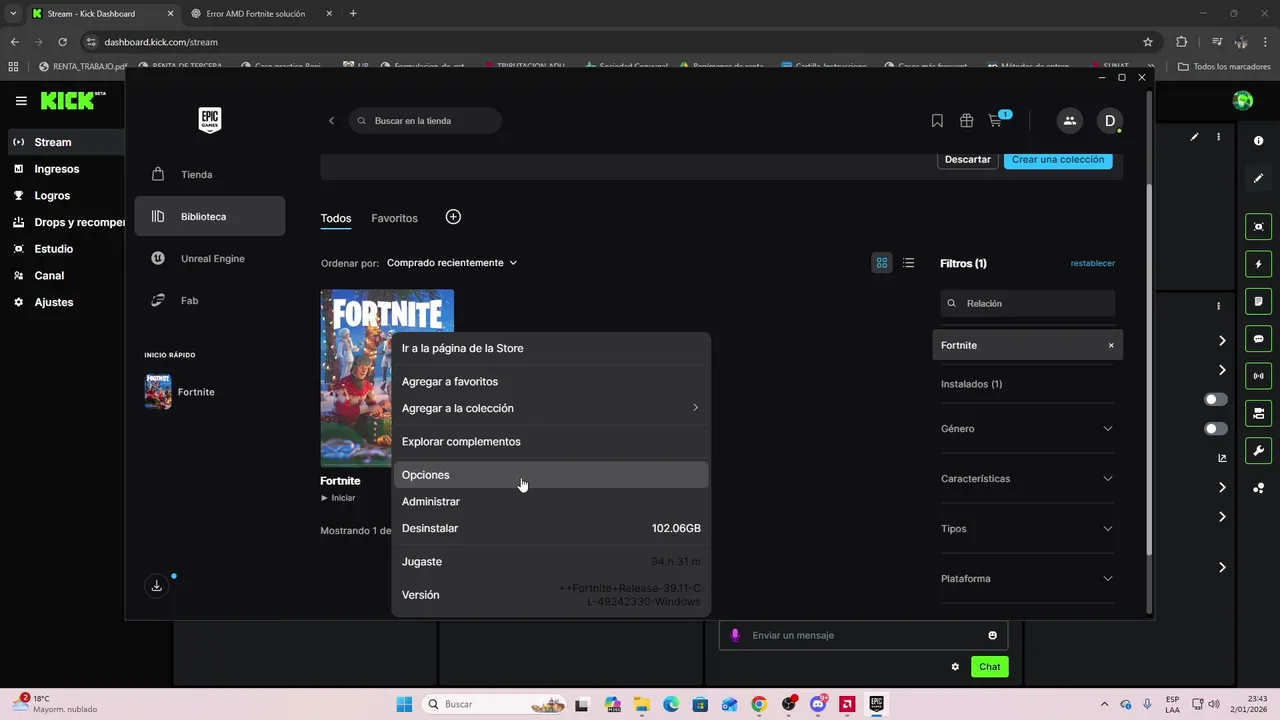Click the broadcast signal icon in Kick's right rail
1280x720 pixels.
tap(1259, 376)
